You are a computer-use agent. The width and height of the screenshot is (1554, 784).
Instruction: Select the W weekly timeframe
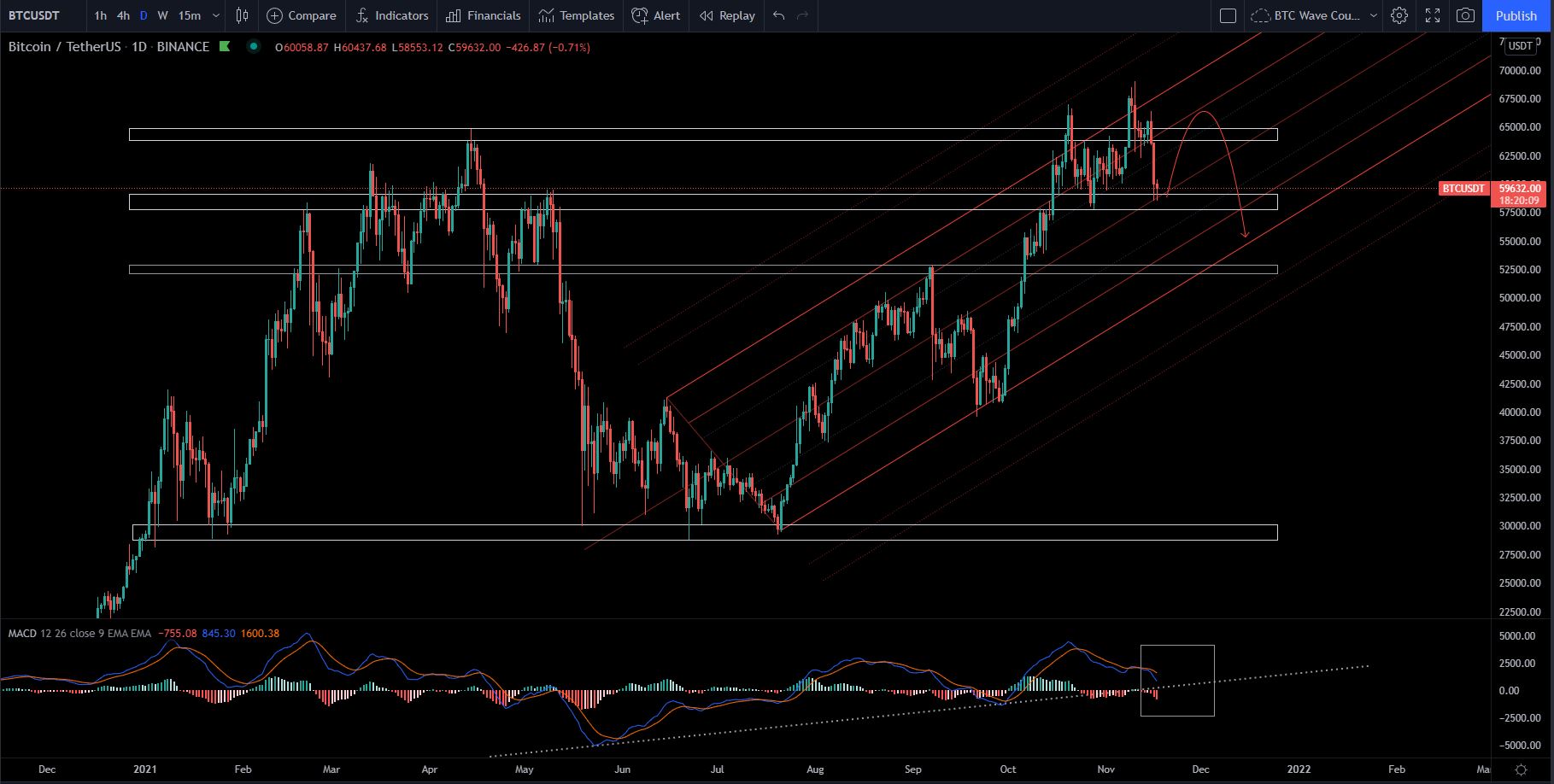162,15
